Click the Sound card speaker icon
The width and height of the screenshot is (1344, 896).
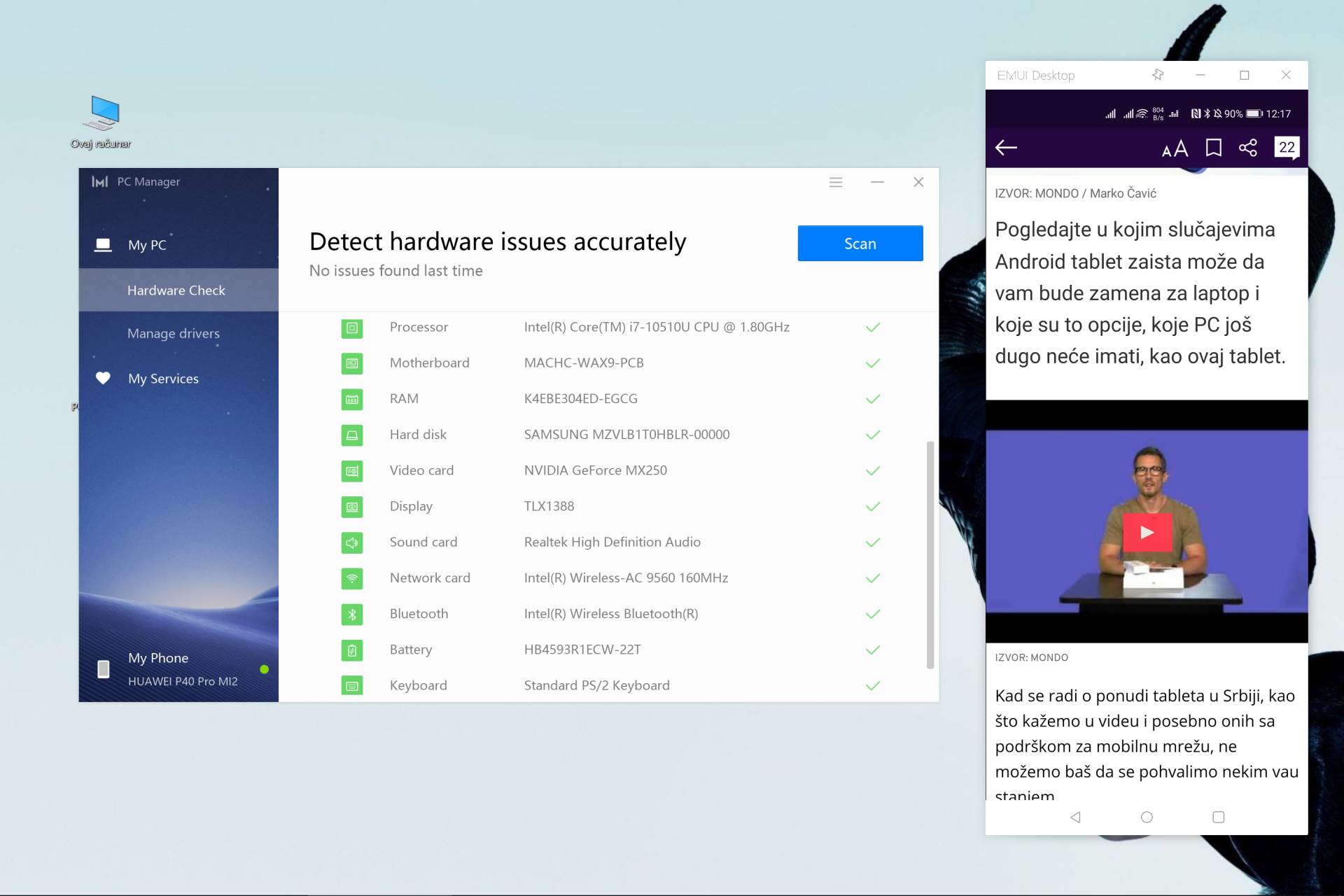(352, 542)
